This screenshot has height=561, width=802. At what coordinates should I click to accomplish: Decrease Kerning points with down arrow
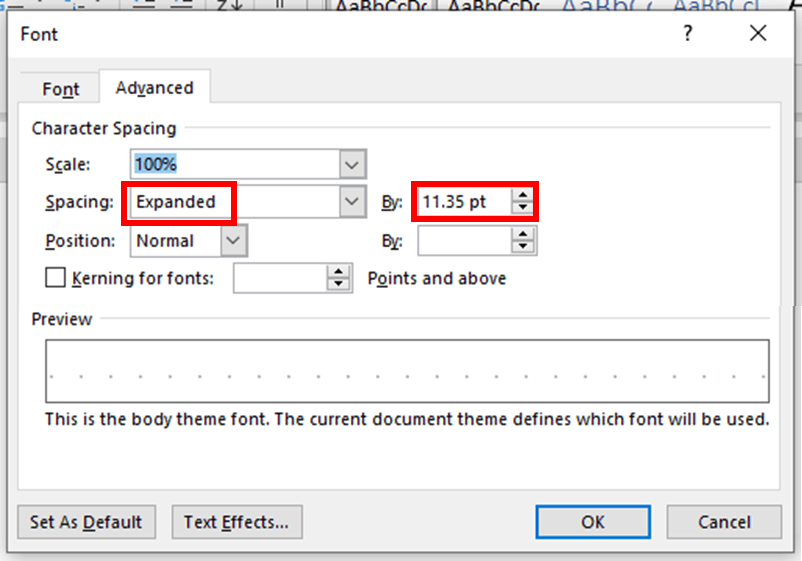tap(340, 285)
